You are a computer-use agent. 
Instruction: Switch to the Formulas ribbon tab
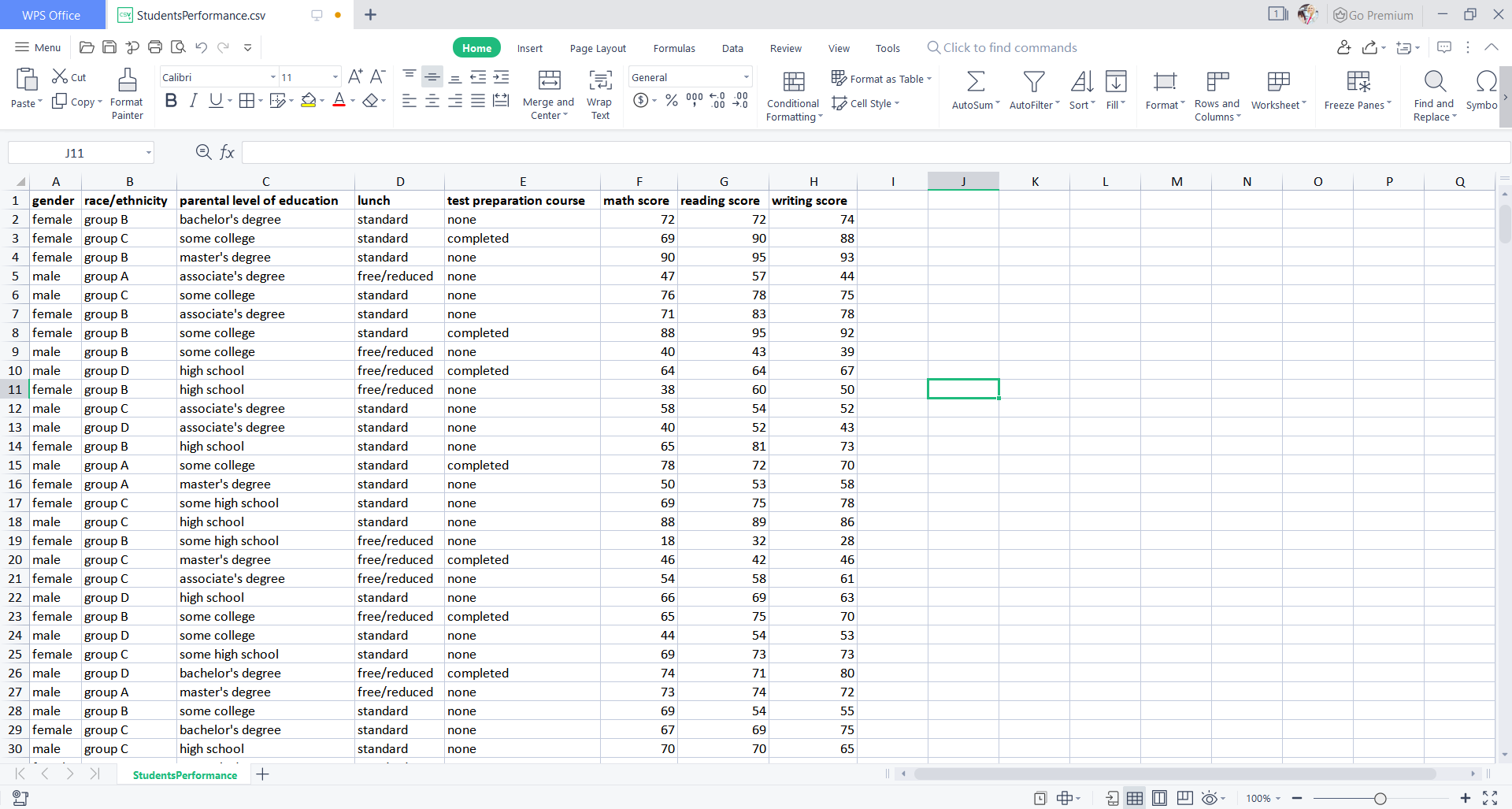(x=674, y=48)
